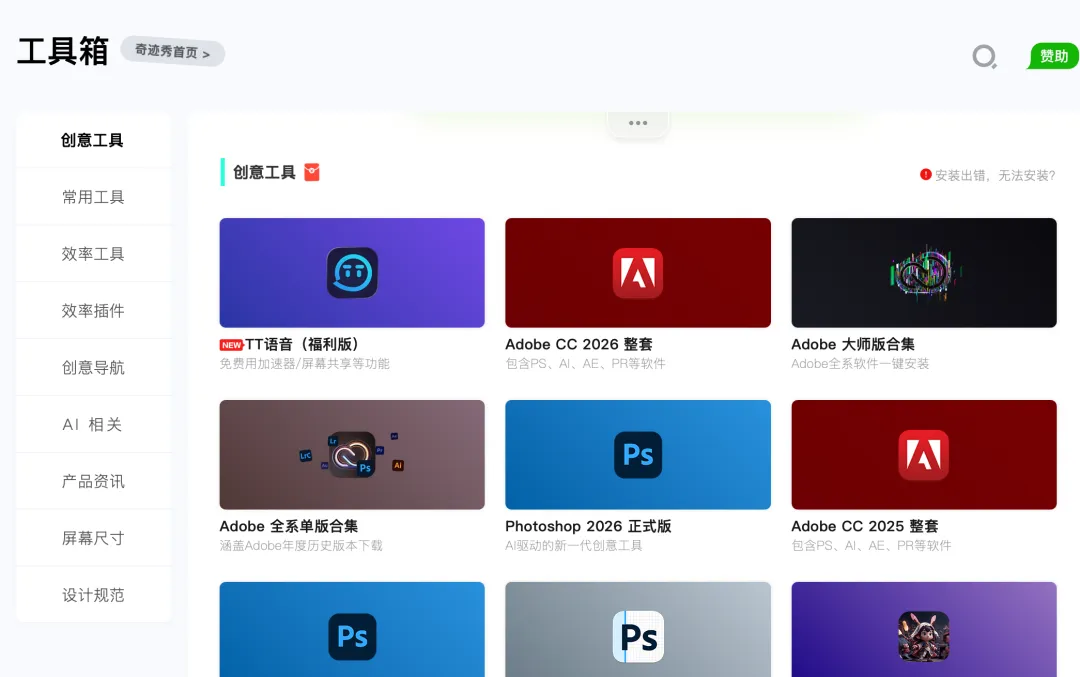Select 屏幕尺寸 in the sidebar
Screen dimensions: 1080x677
pos(93,539)
